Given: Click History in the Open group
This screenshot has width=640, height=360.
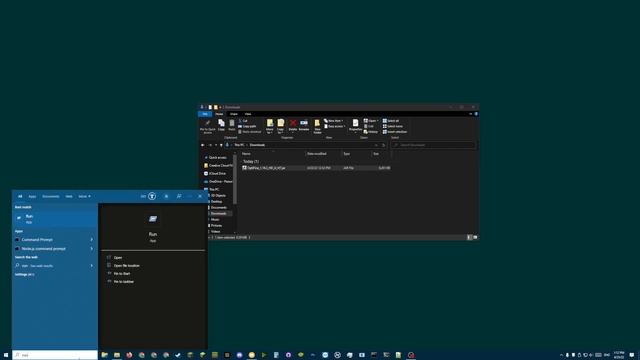Looking at the screenshot, I should pos(371,132).
